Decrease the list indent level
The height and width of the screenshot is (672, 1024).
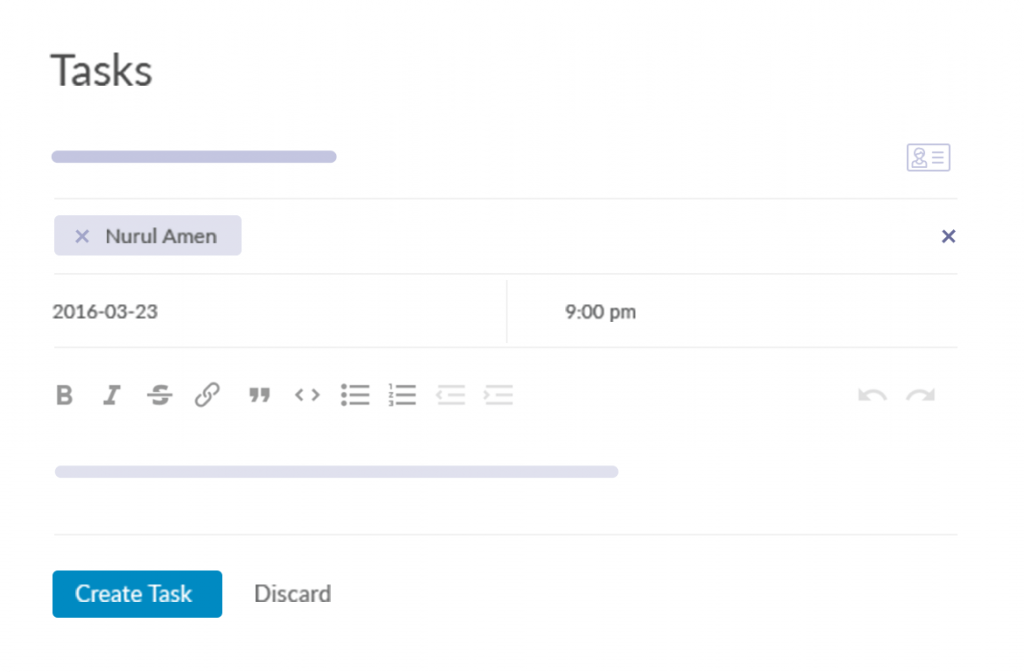pos(450,395)
